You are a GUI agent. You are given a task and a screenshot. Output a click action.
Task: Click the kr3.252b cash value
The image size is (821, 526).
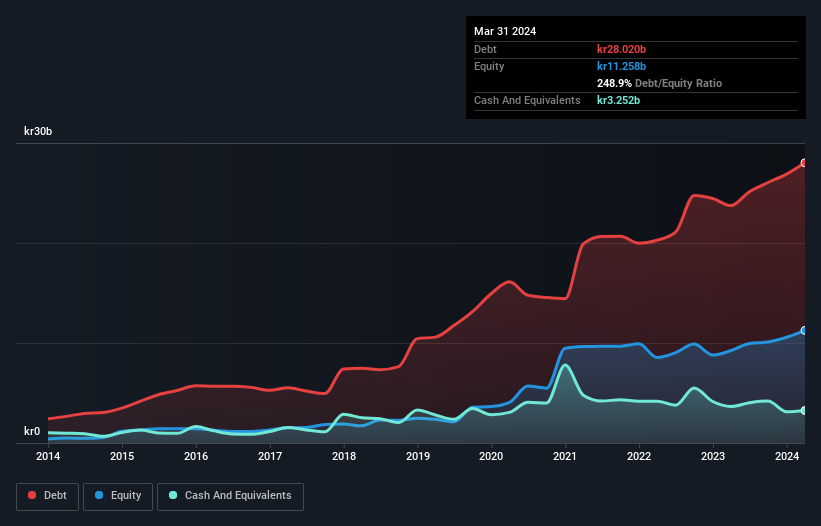pos(618,100)
